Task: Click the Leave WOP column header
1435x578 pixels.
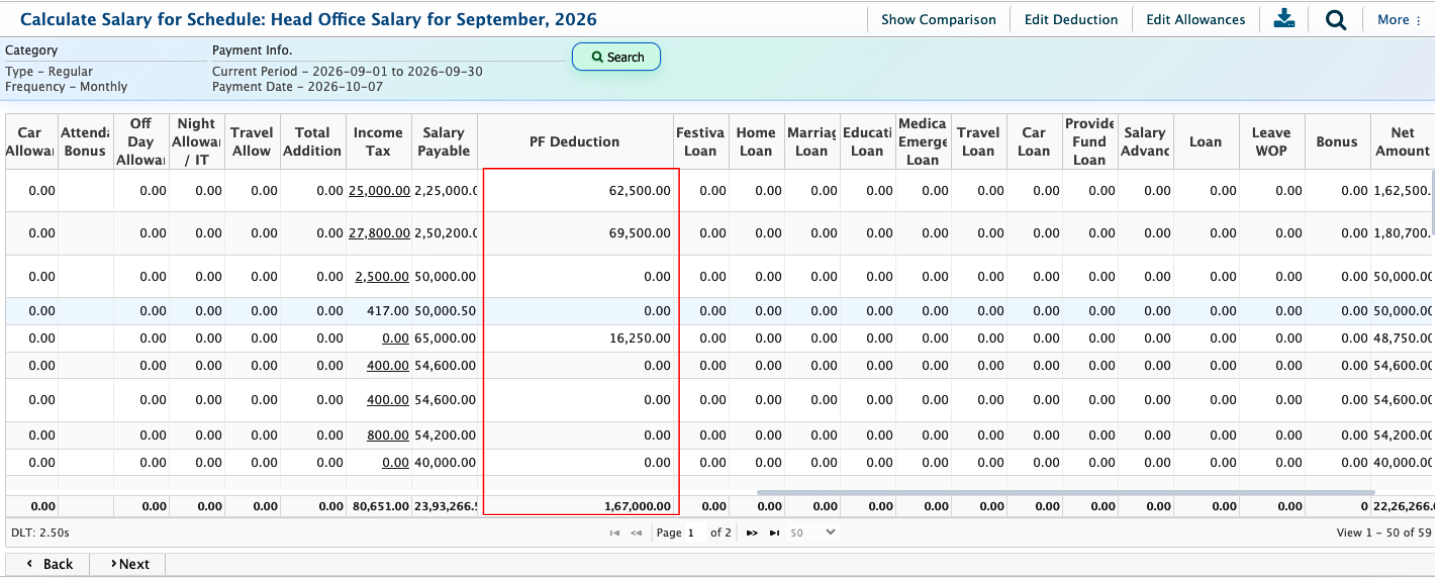Action: tap(1271, 141)
